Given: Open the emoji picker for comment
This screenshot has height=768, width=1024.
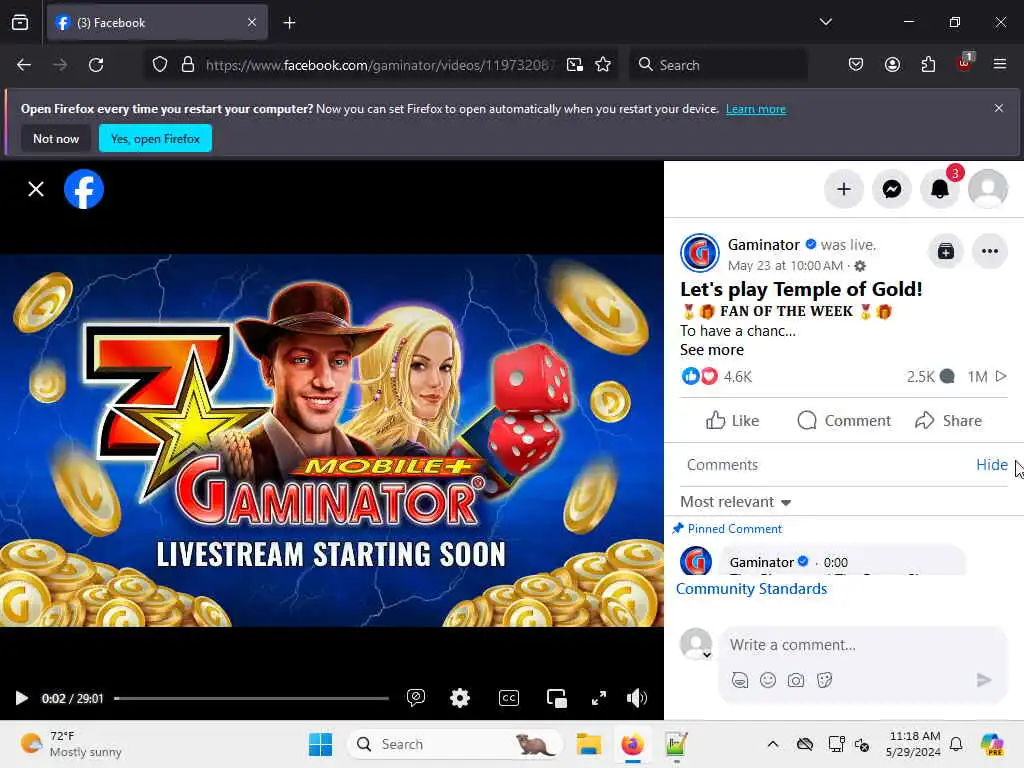Looking at the screenshot, I should pos(768,680).
